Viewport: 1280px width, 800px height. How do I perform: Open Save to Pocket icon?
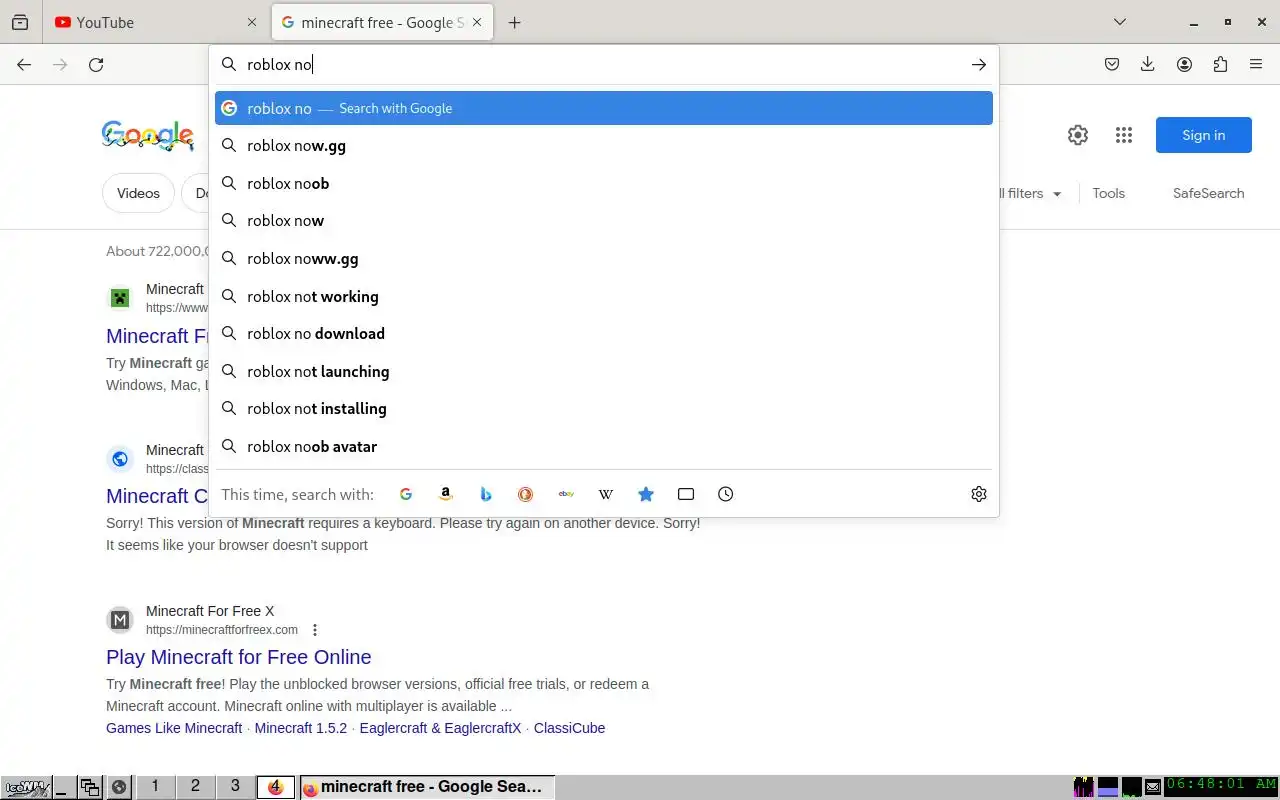1112,64
